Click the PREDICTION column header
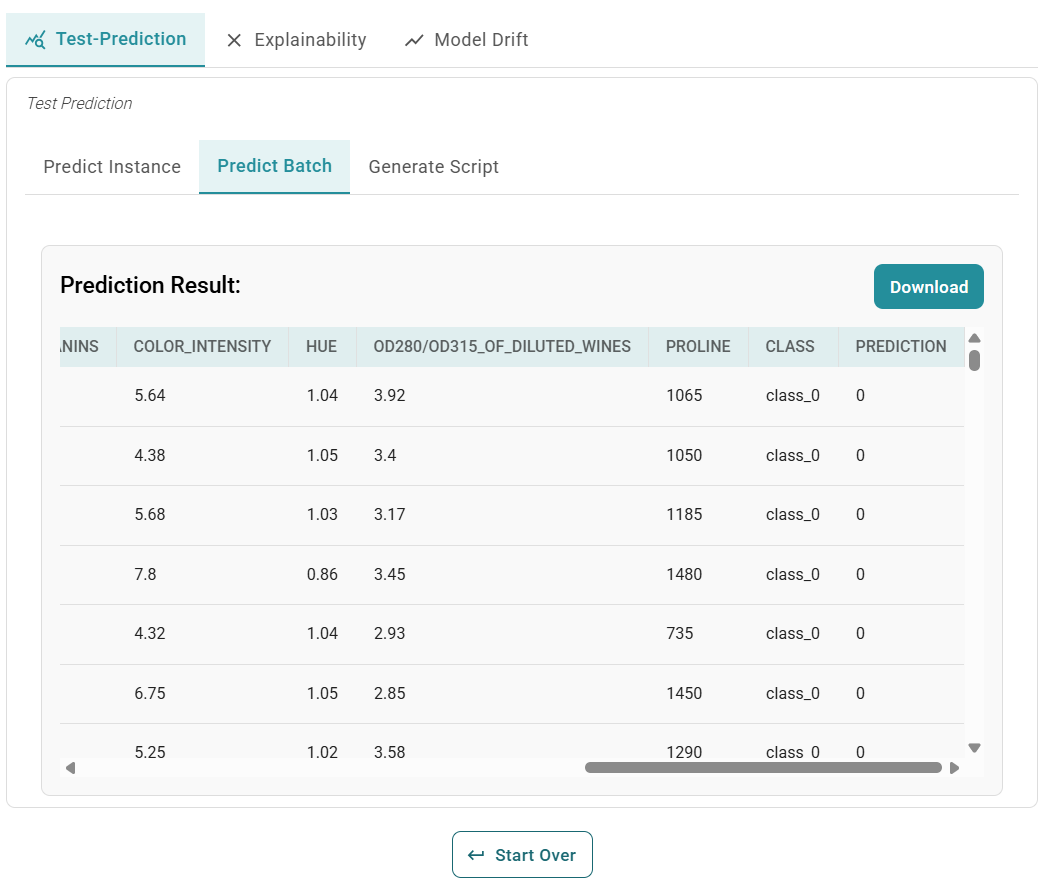This screenshot has height=885, width=1047. tap(900, 347)
